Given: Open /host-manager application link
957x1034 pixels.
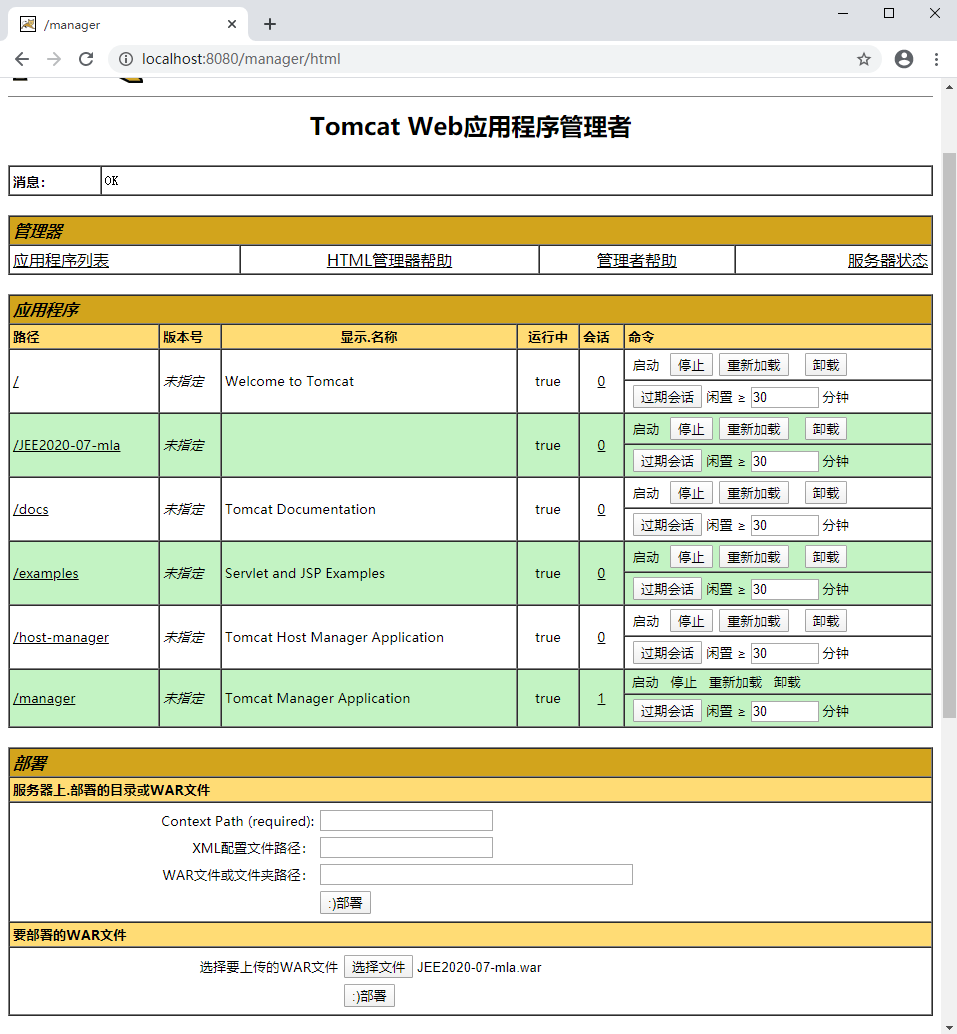Looking at the screenshot, I should tap(61, 637).
